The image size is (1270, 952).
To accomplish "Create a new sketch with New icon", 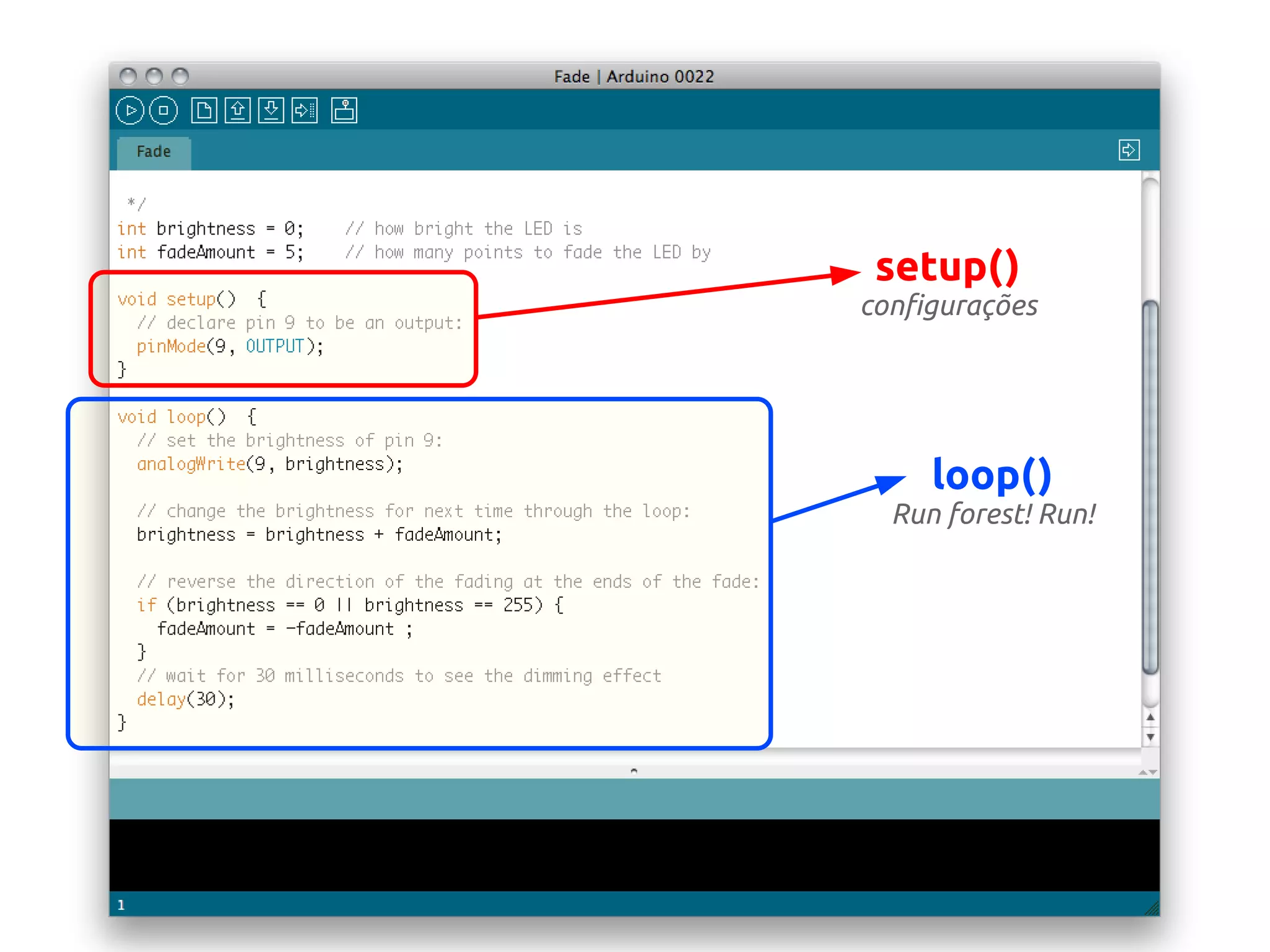I will [x=204, y=111].
